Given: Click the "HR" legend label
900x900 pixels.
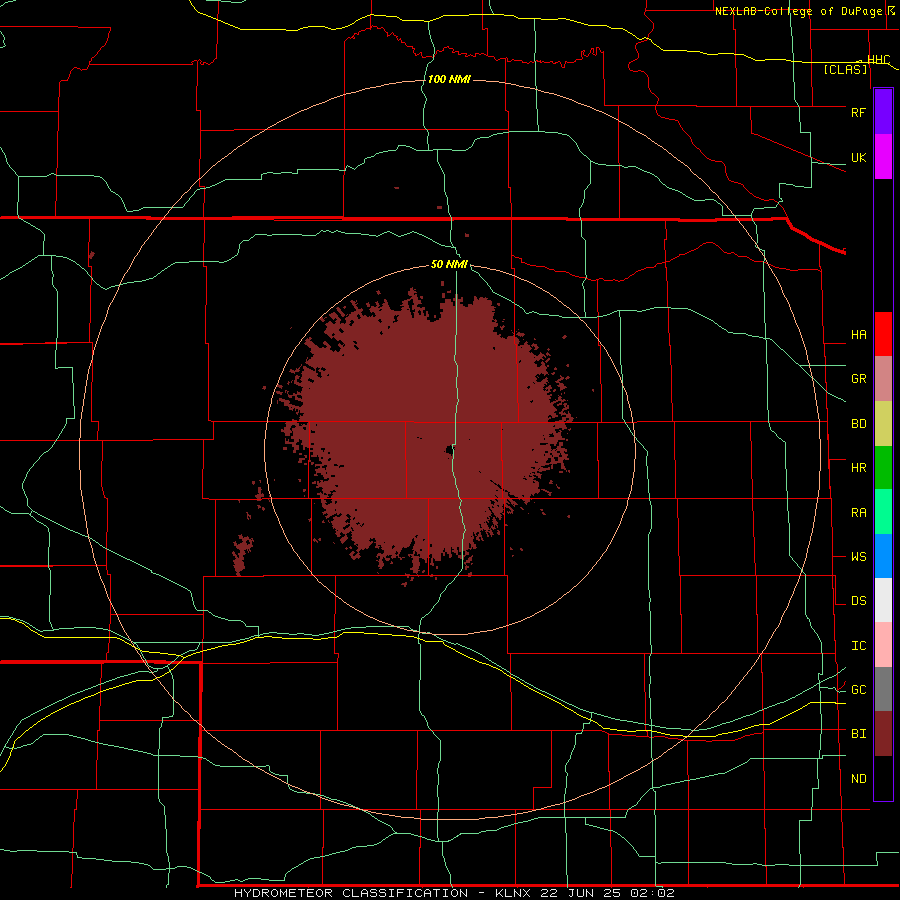Looking at the screenshot, I should pyautogui.click(x=858, y=468).
